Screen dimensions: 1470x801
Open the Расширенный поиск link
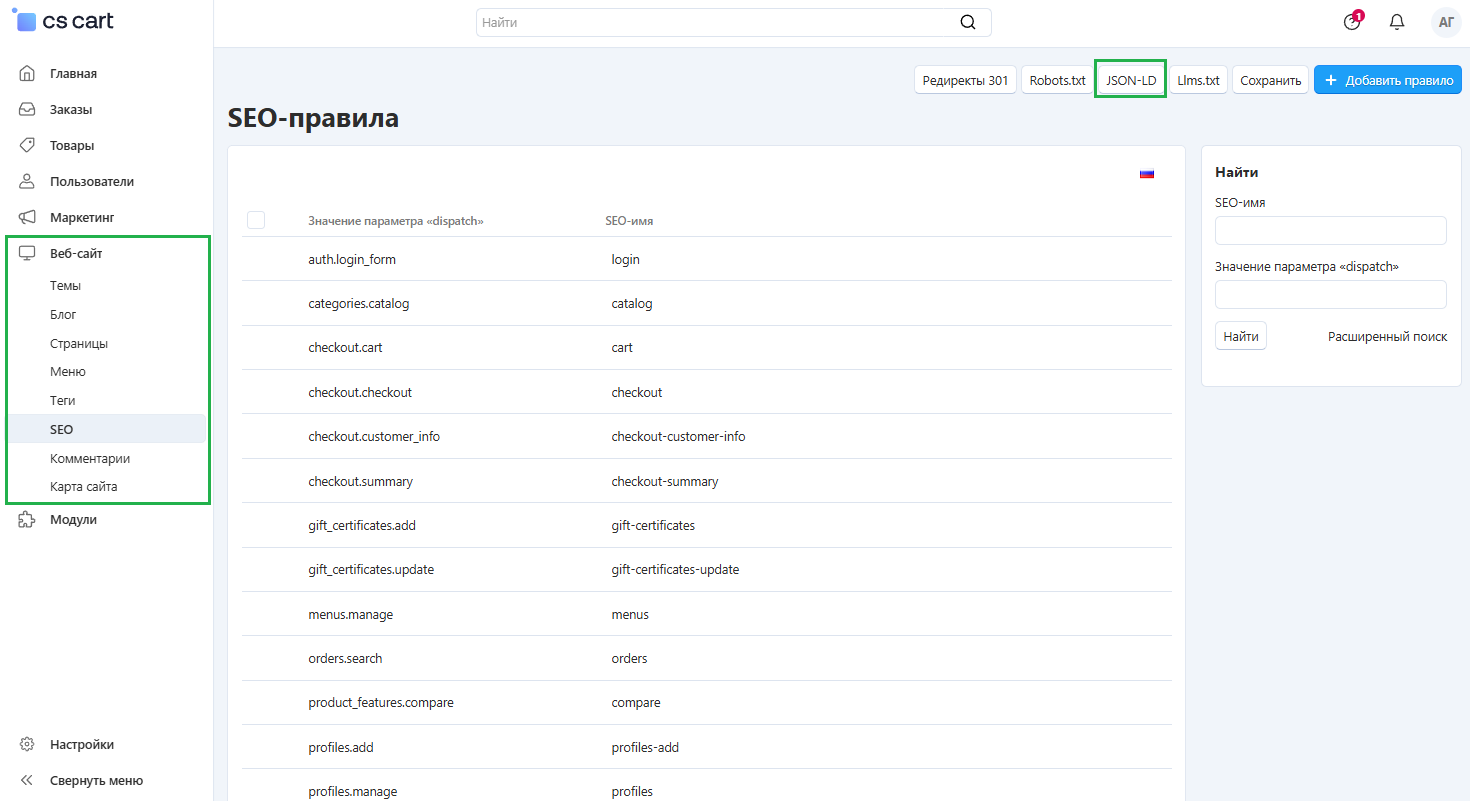tap(1387, 336)
